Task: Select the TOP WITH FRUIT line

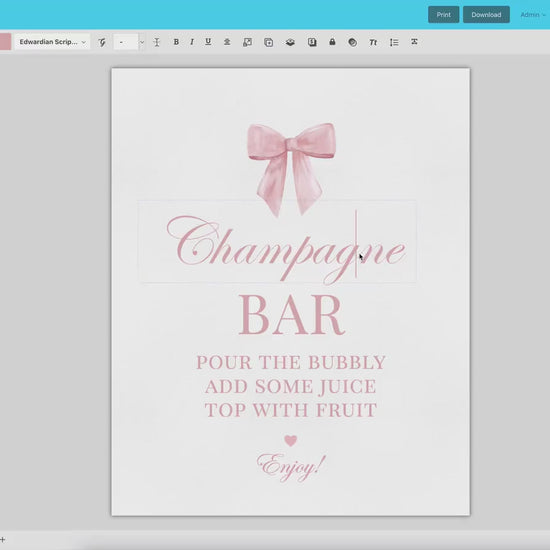Action: click(x=291, y=410)
